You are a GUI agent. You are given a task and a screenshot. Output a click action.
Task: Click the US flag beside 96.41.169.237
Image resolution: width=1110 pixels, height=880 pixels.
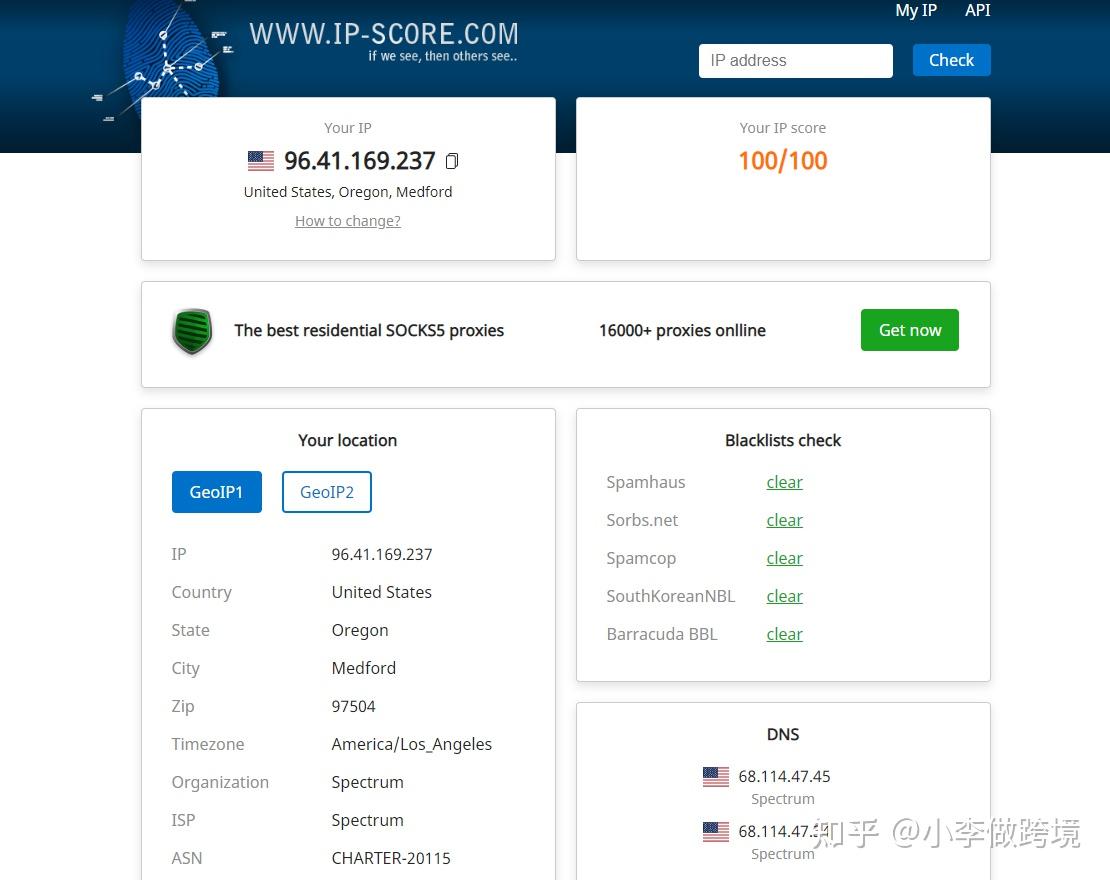coord(261,161)
